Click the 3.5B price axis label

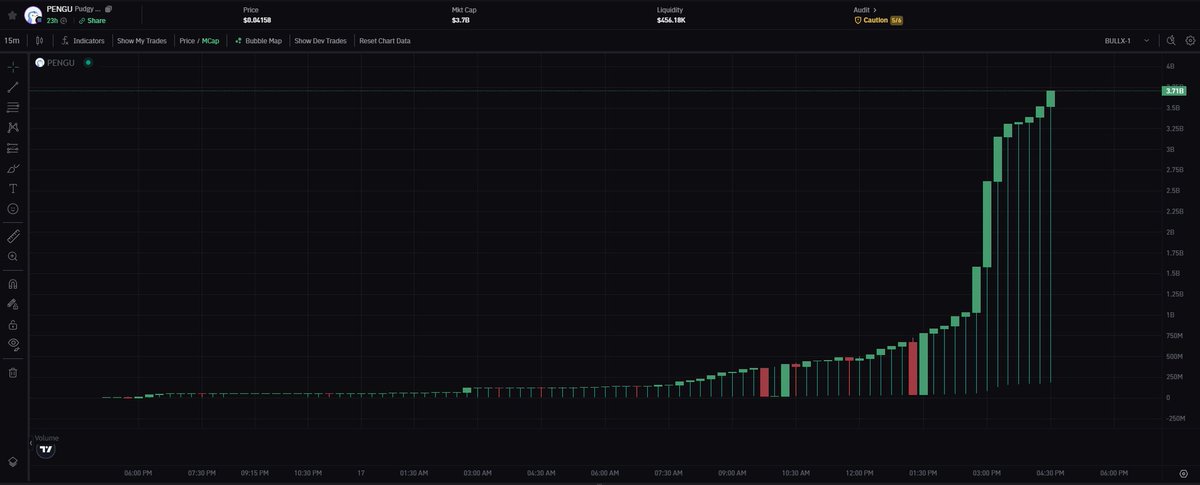1173,108
